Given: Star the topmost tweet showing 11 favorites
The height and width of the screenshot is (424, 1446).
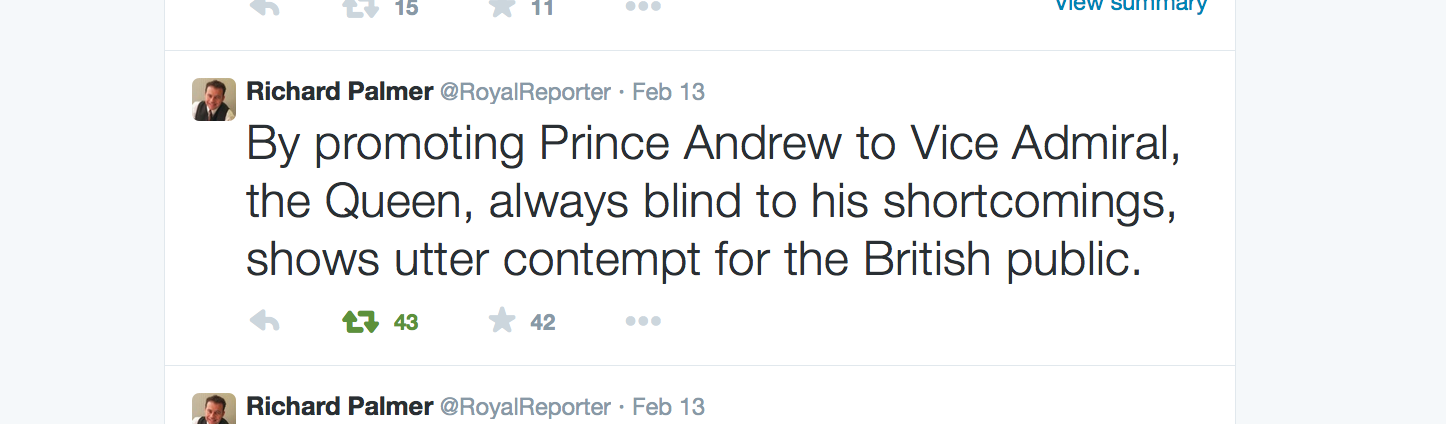Looking at the screenshot, I should click(x=502, y=7).
